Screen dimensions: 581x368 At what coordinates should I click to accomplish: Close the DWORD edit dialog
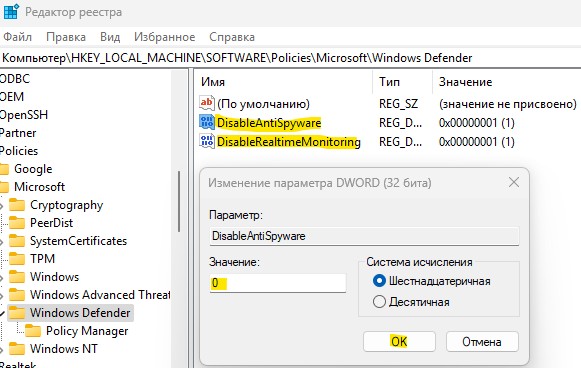click(514, 182)
